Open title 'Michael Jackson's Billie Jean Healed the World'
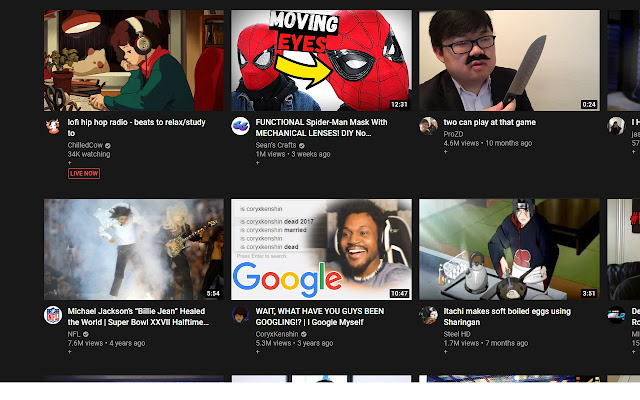This screenshot has height=400, width=640. point(138,317)
